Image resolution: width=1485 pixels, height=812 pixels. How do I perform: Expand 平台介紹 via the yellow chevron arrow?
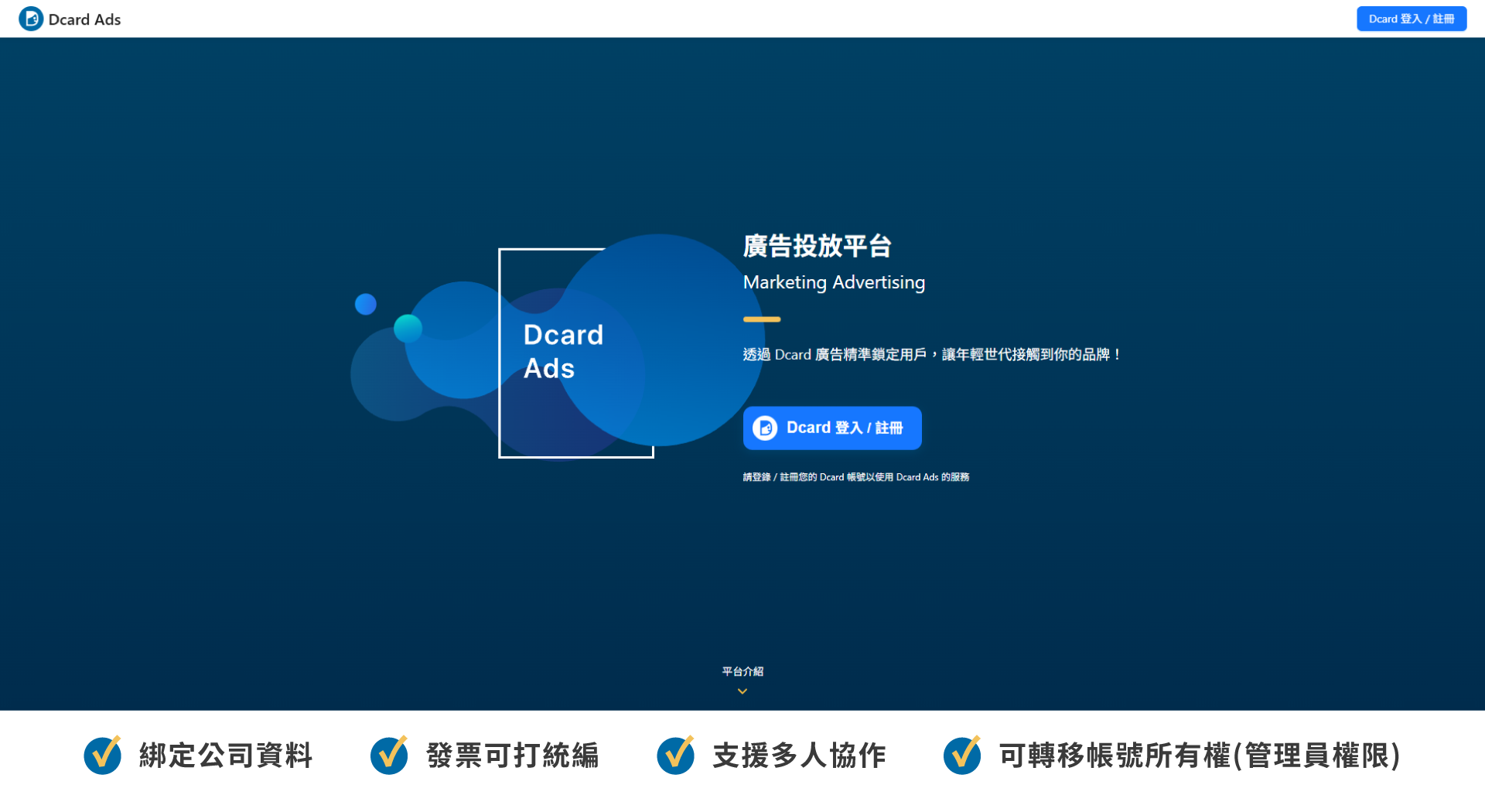pos(741,691)
